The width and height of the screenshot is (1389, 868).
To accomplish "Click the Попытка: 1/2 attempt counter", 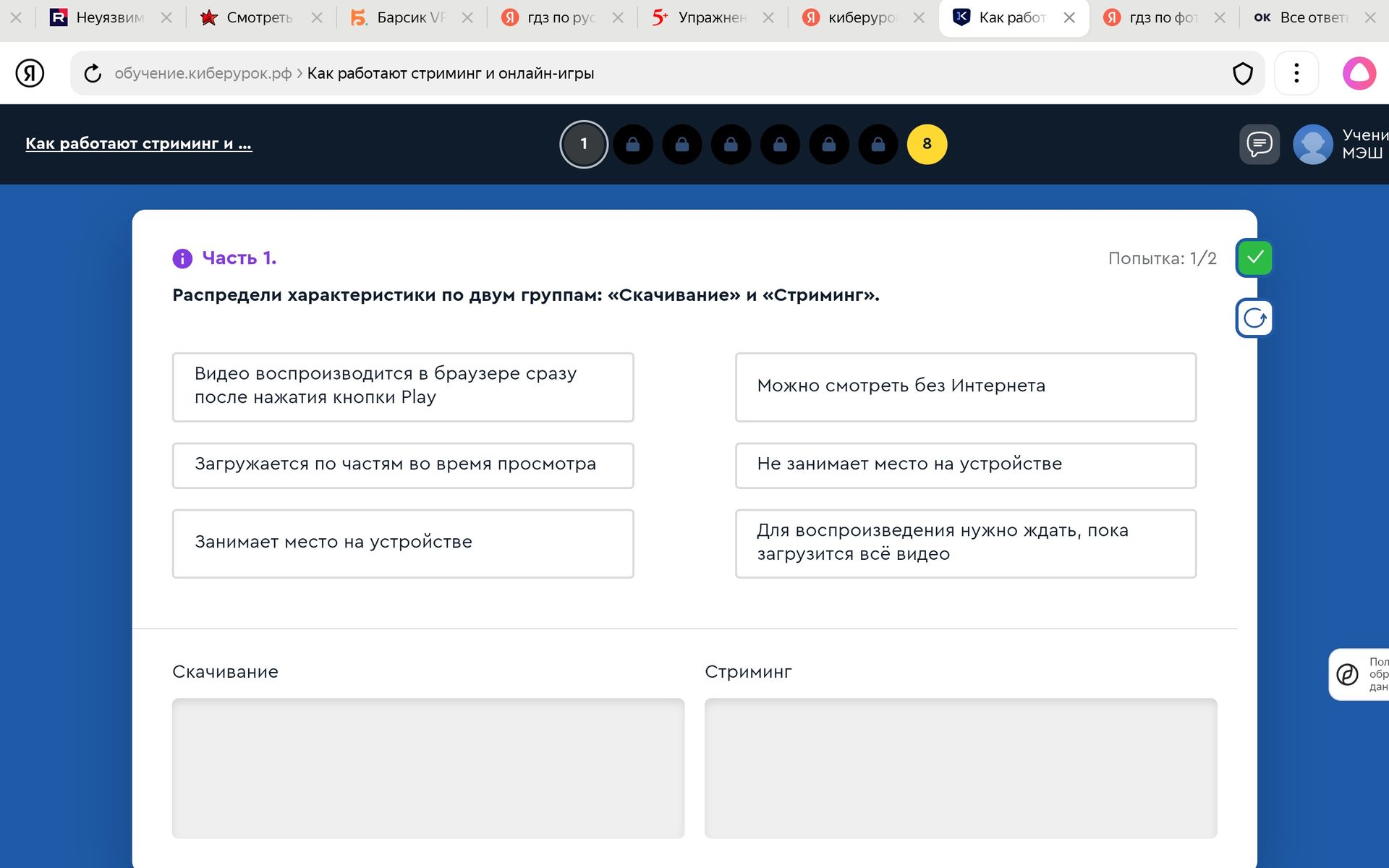I will pos(1162,258).
